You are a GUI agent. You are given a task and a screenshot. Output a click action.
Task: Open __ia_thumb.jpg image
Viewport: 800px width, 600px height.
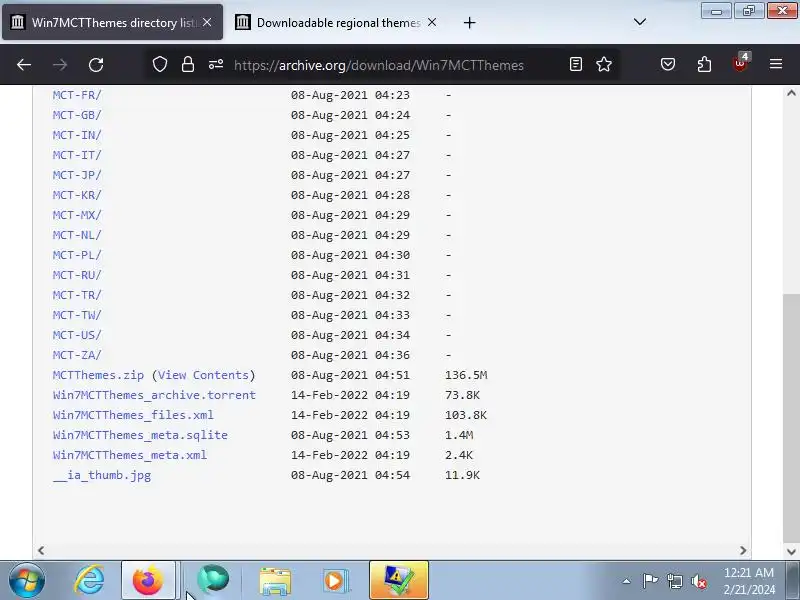pyautogui.click(x=102, y=475)
